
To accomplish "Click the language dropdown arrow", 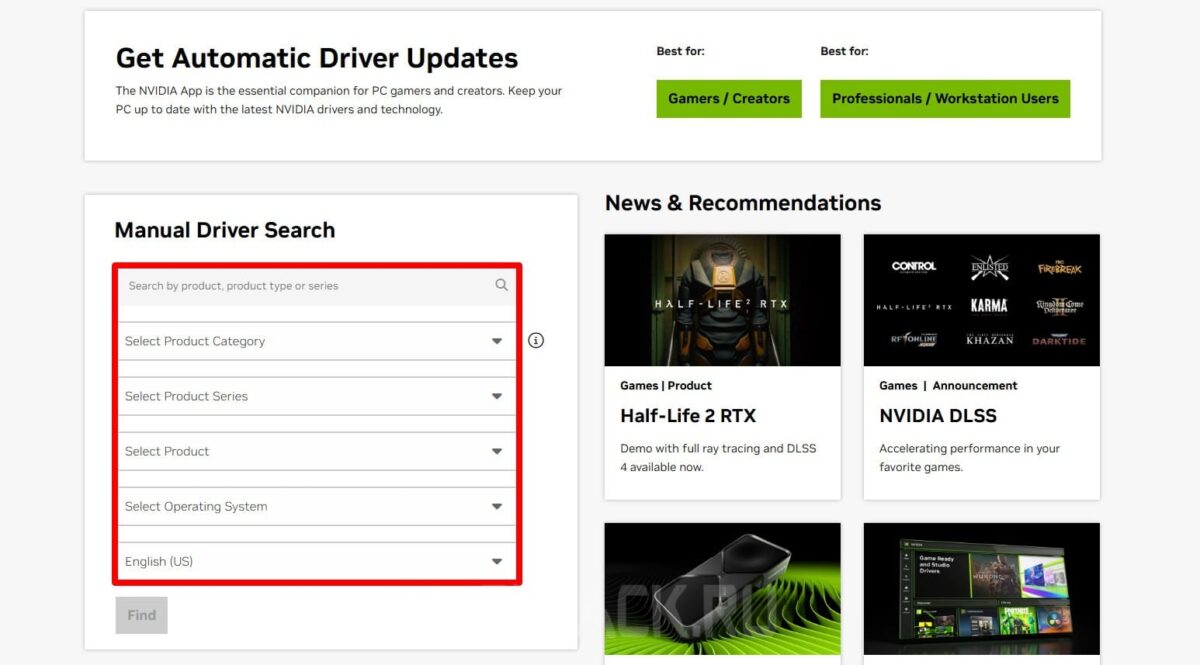I will click(497, 561).
